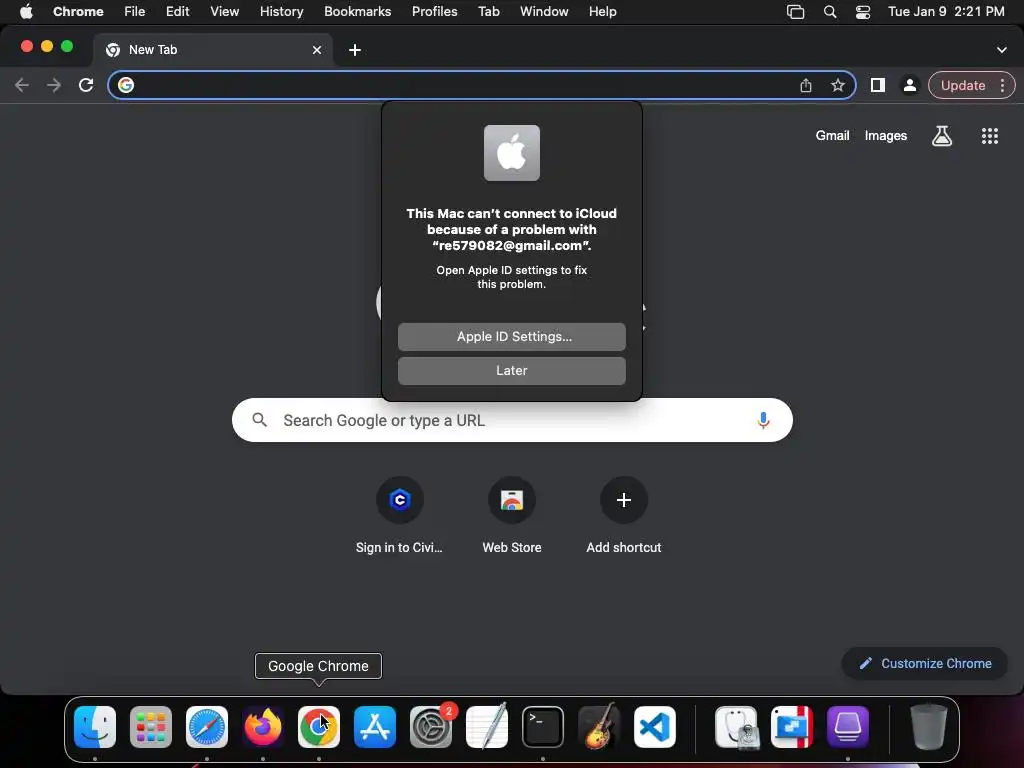Open the Chrome three-dot menu
The height and width of the screenshot is (768, 1024).
[1002, 85]
